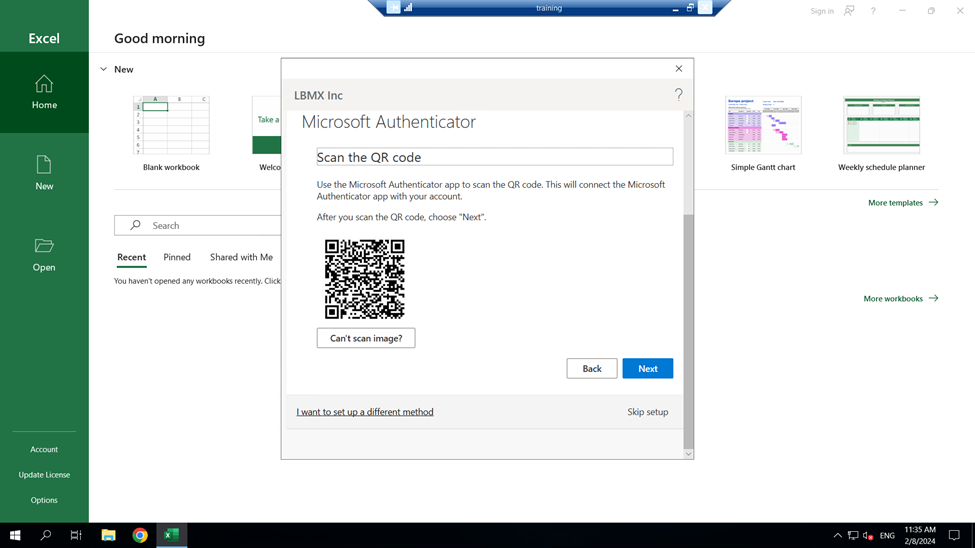Screen dimensions: 975x548
Task: Switch to the Shared with Me tab
Action: [x=241, y=257]
